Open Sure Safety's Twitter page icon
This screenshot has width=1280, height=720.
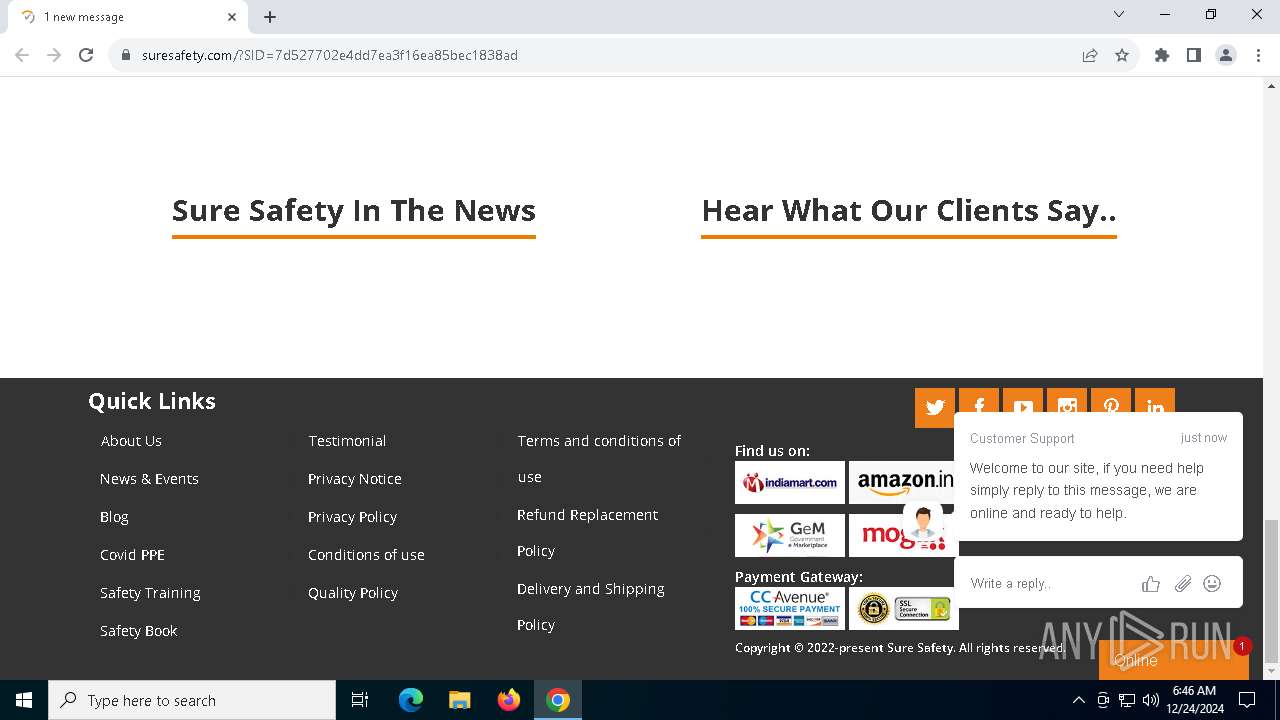(x=935, y=408)
